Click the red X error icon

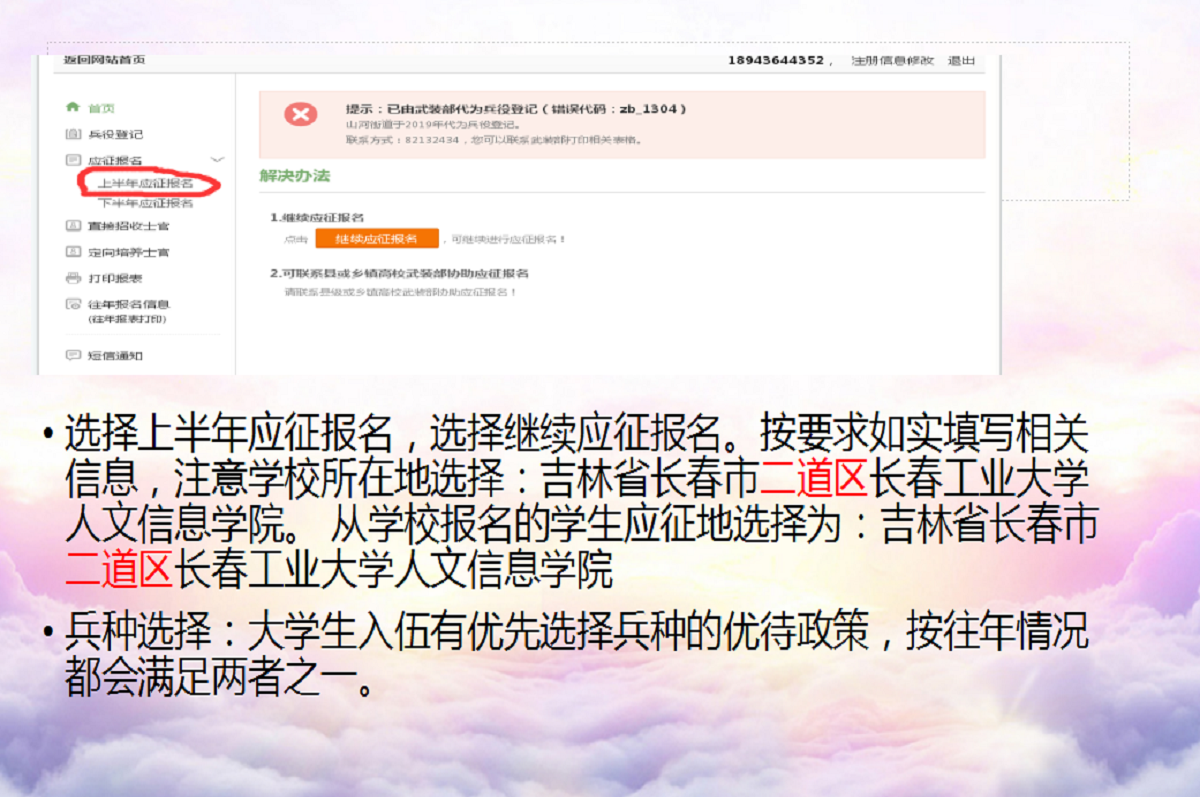coord(300,114)
